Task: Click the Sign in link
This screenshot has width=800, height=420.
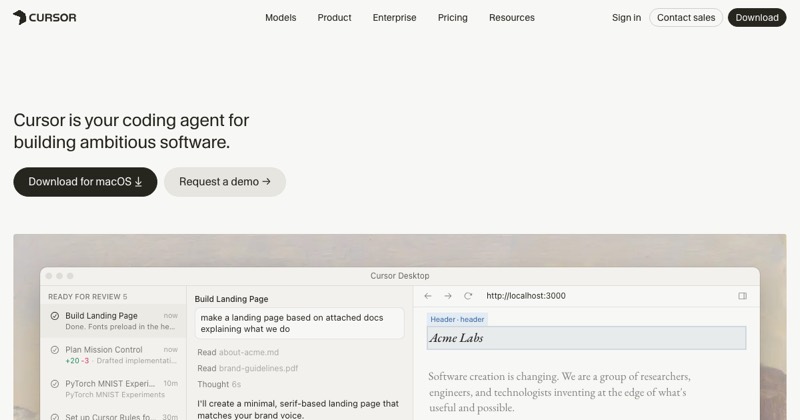Action: coord(626,17)
